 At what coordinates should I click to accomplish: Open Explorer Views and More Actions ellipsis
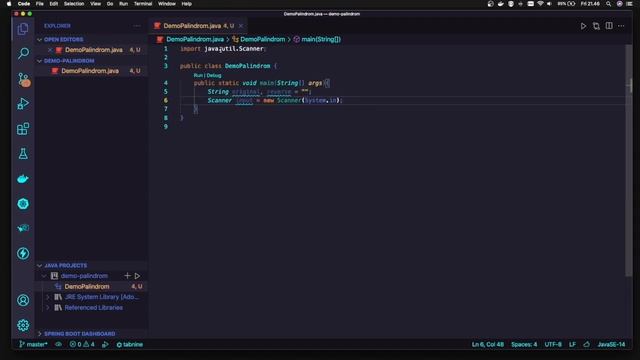coord(137,26)
